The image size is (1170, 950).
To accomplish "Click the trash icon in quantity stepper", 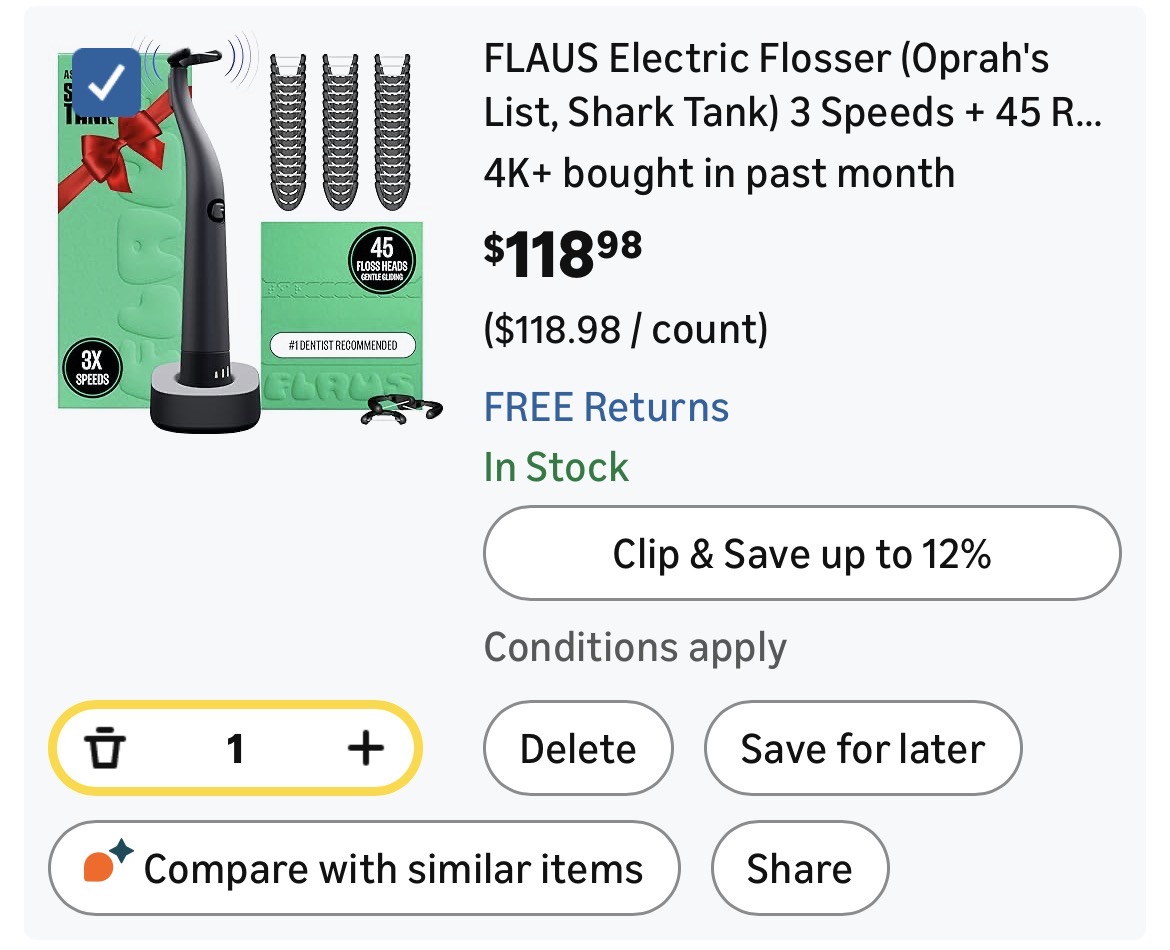I will click(106, 748).
